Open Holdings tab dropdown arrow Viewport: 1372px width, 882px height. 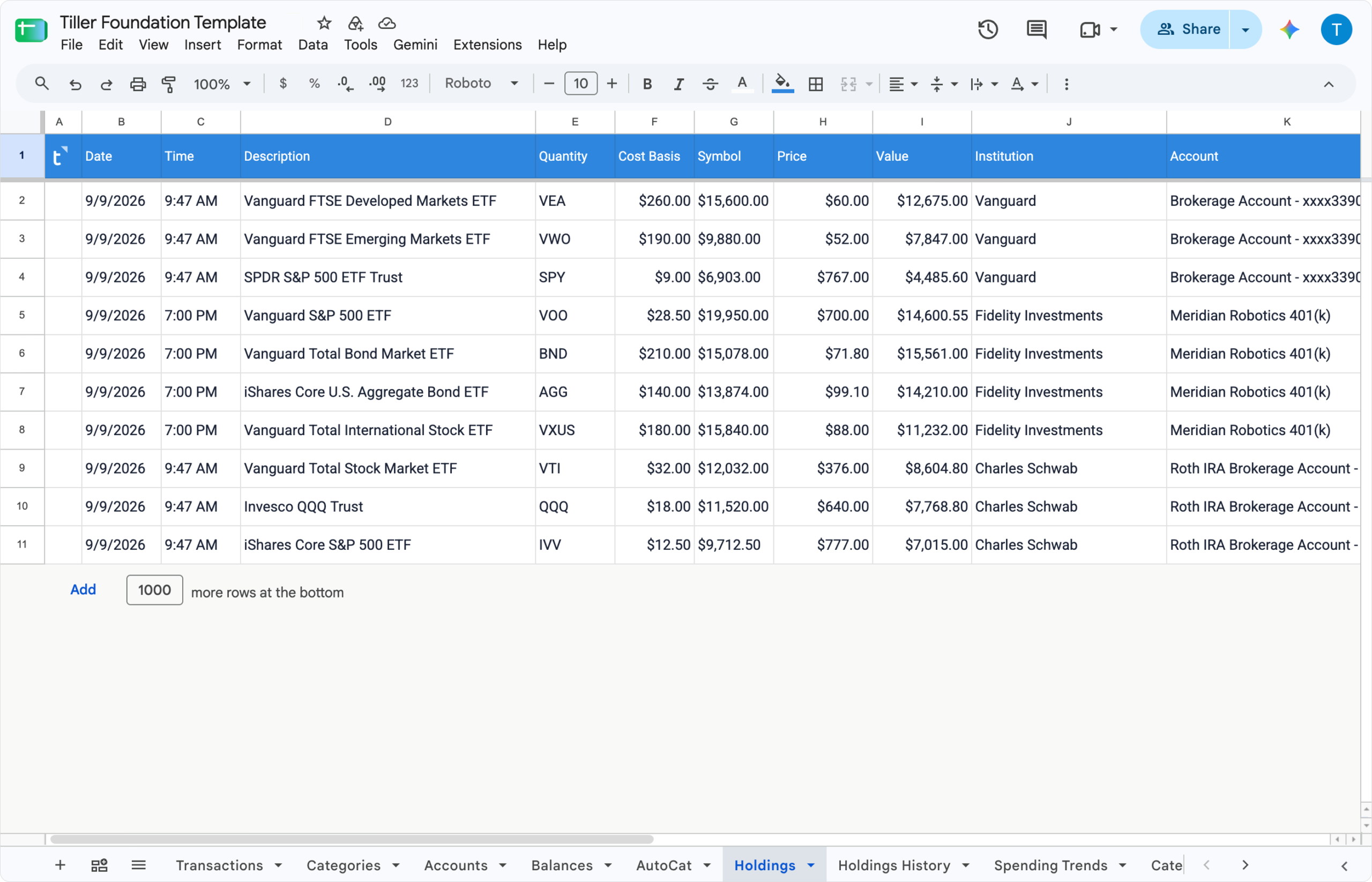[x=810, y=865]
